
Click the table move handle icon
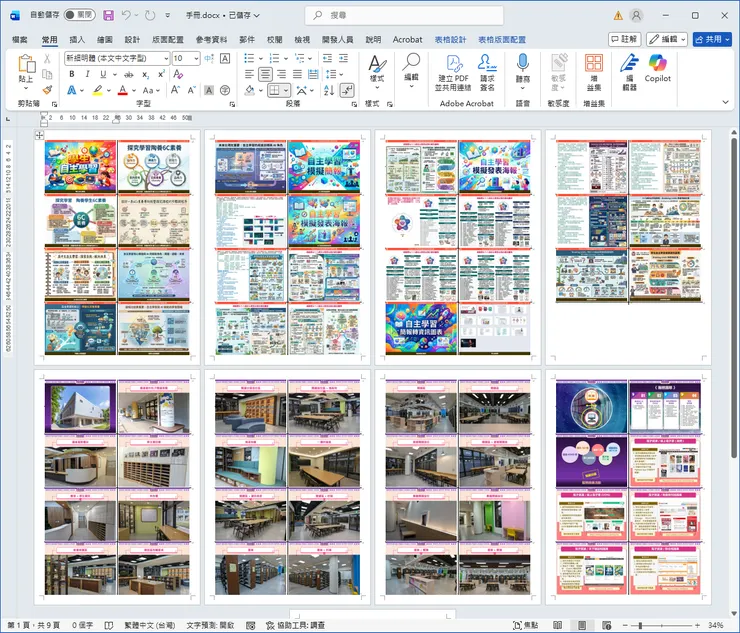(40, 135)
